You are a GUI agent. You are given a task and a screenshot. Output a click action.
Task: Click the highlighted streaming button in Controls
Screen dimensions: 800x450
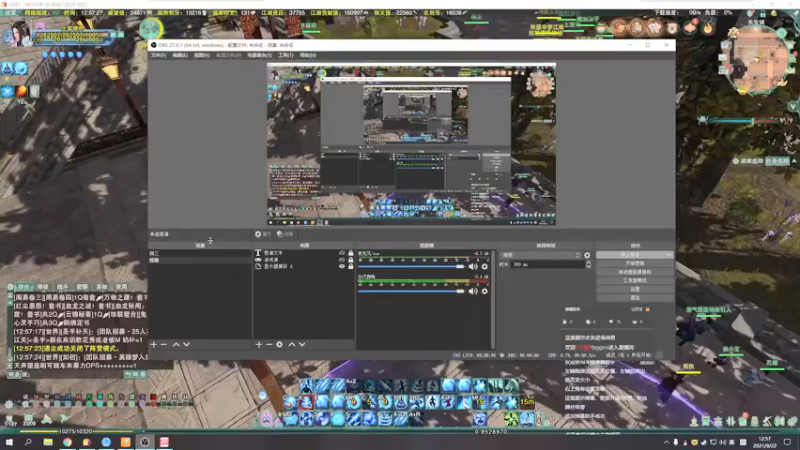click(635, 255)
